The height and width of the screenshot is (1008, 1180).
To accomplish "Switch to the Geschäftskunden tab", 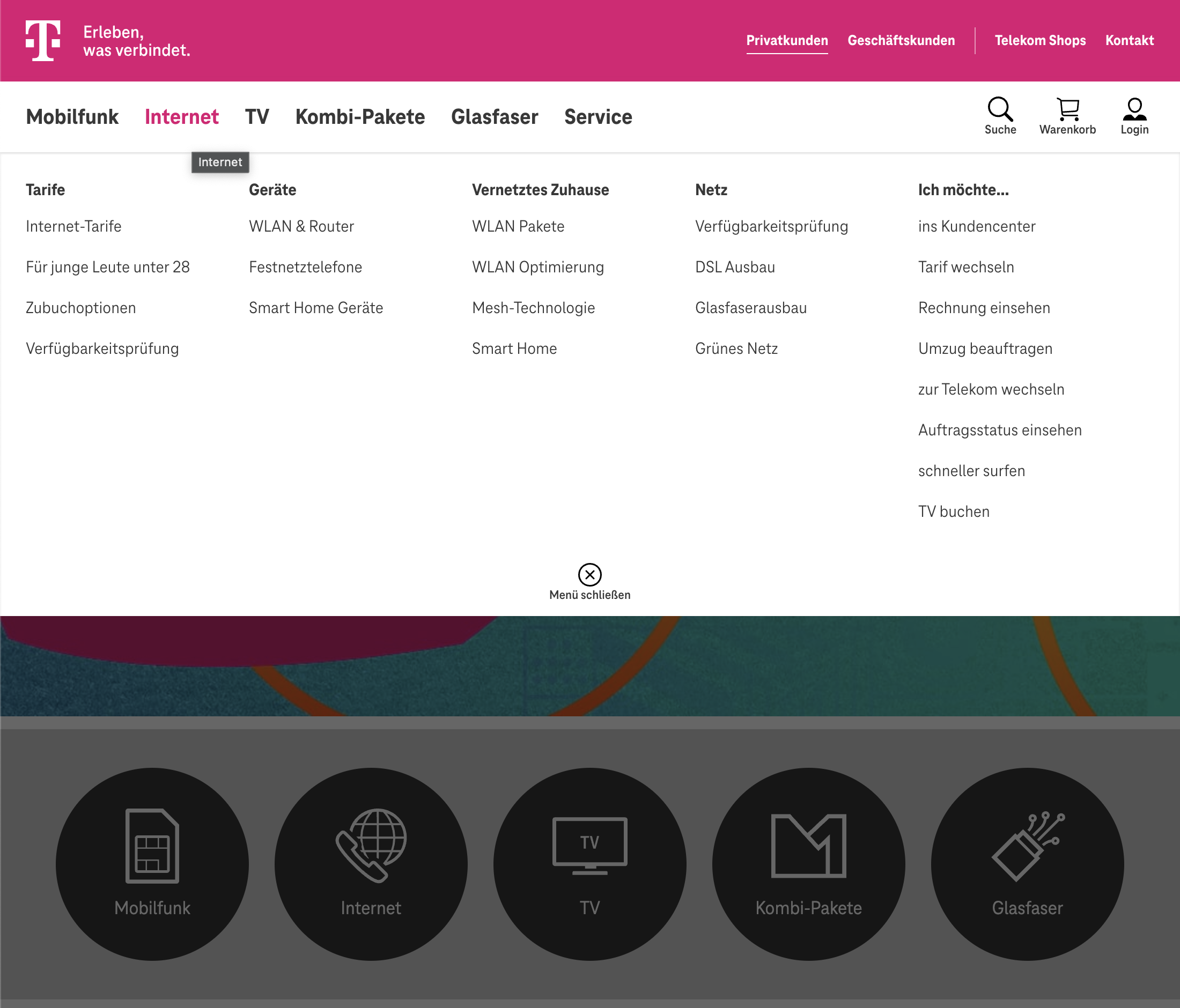I will [x=901, y=40].
